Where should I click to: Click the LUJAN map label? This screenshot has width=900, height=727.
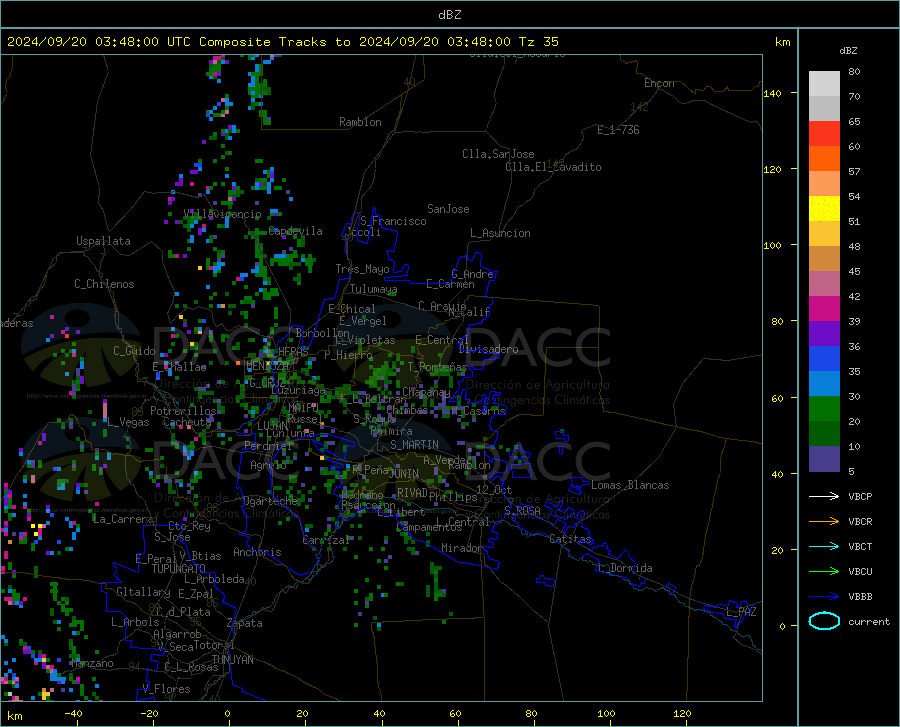271,426
